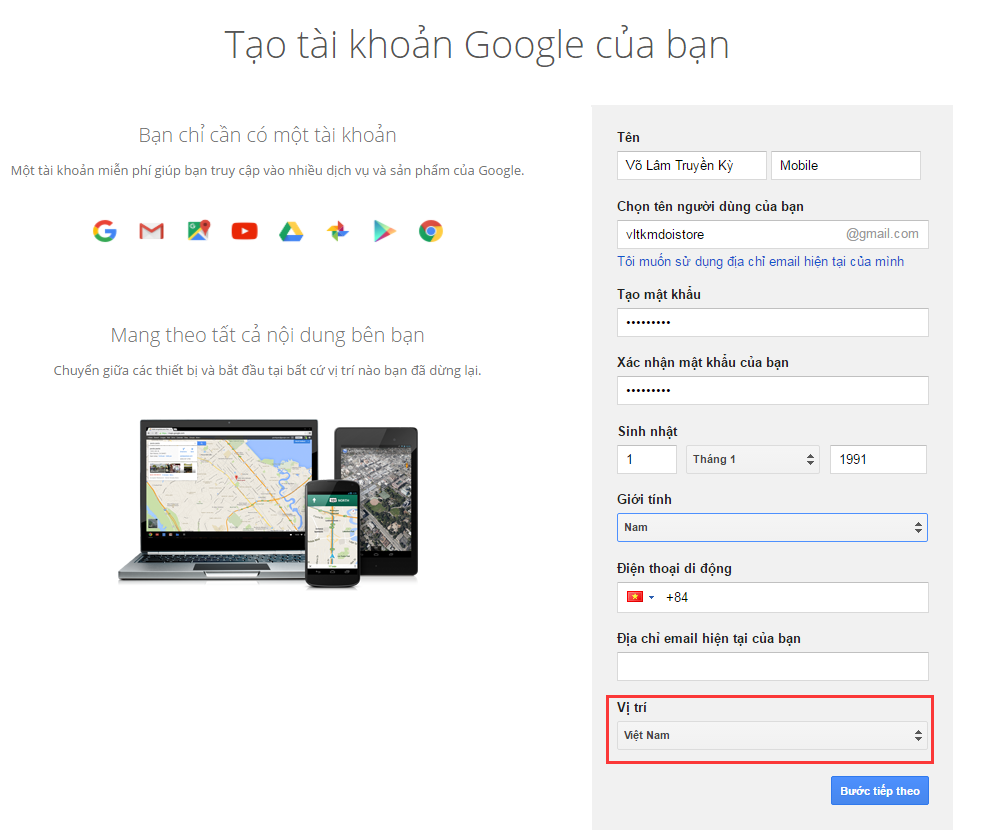
Task: Click the Vietnam flag in phone field
Action: 635,597
